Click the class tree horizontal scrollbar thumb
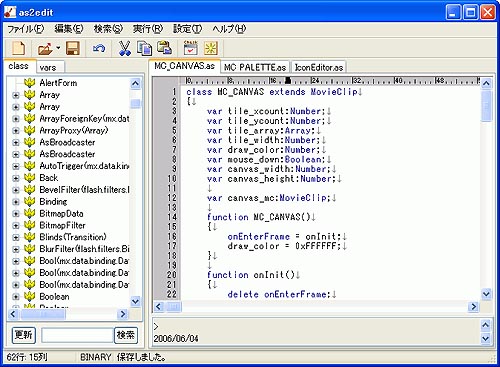Viewport: 500px width, 367px height. [x=43, y=314]
